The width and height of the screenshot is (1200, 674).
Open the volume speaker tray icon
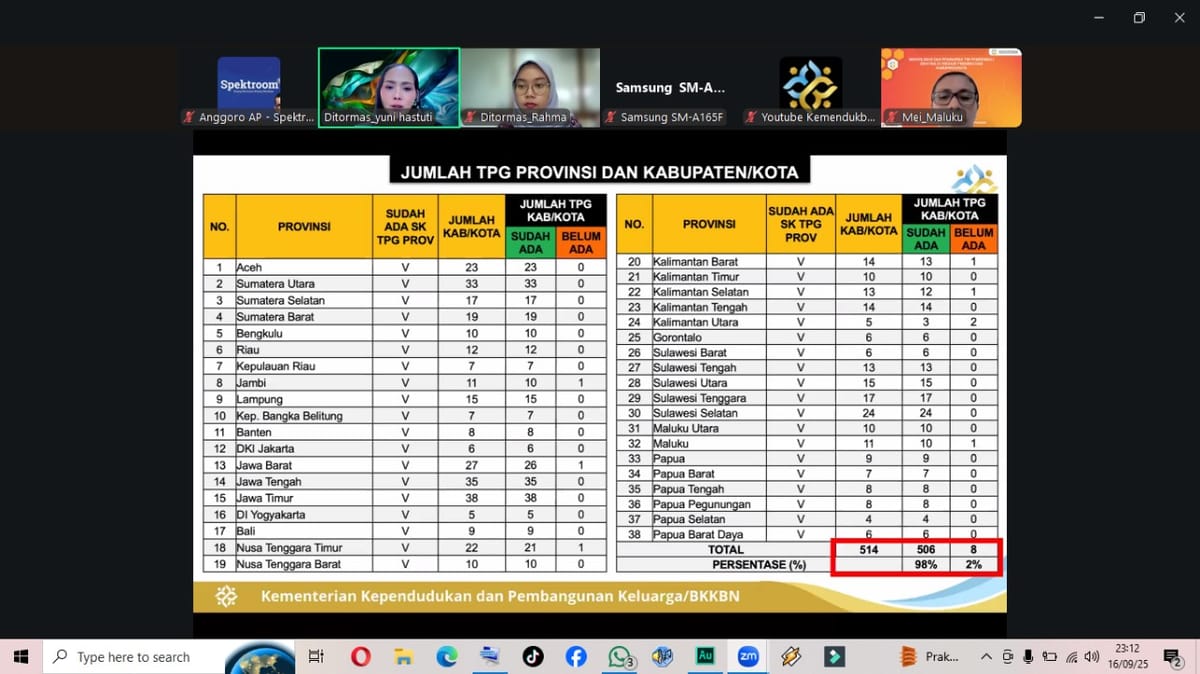click(x=1091, y=657)
